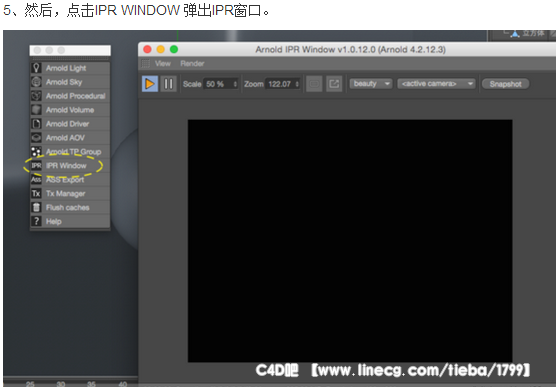
Task: Select the Arnold Procedural label
Action: pos(76,96)
